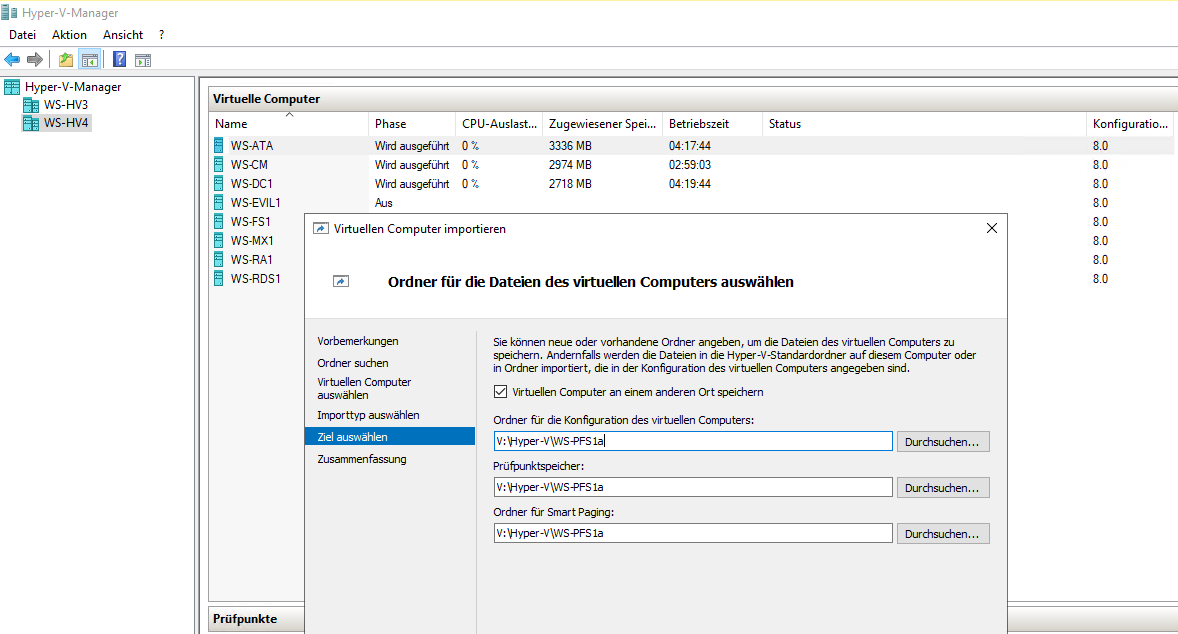Open the Datei menu
The height and width of the screenshot is (634, 1178).
point(23,35)
